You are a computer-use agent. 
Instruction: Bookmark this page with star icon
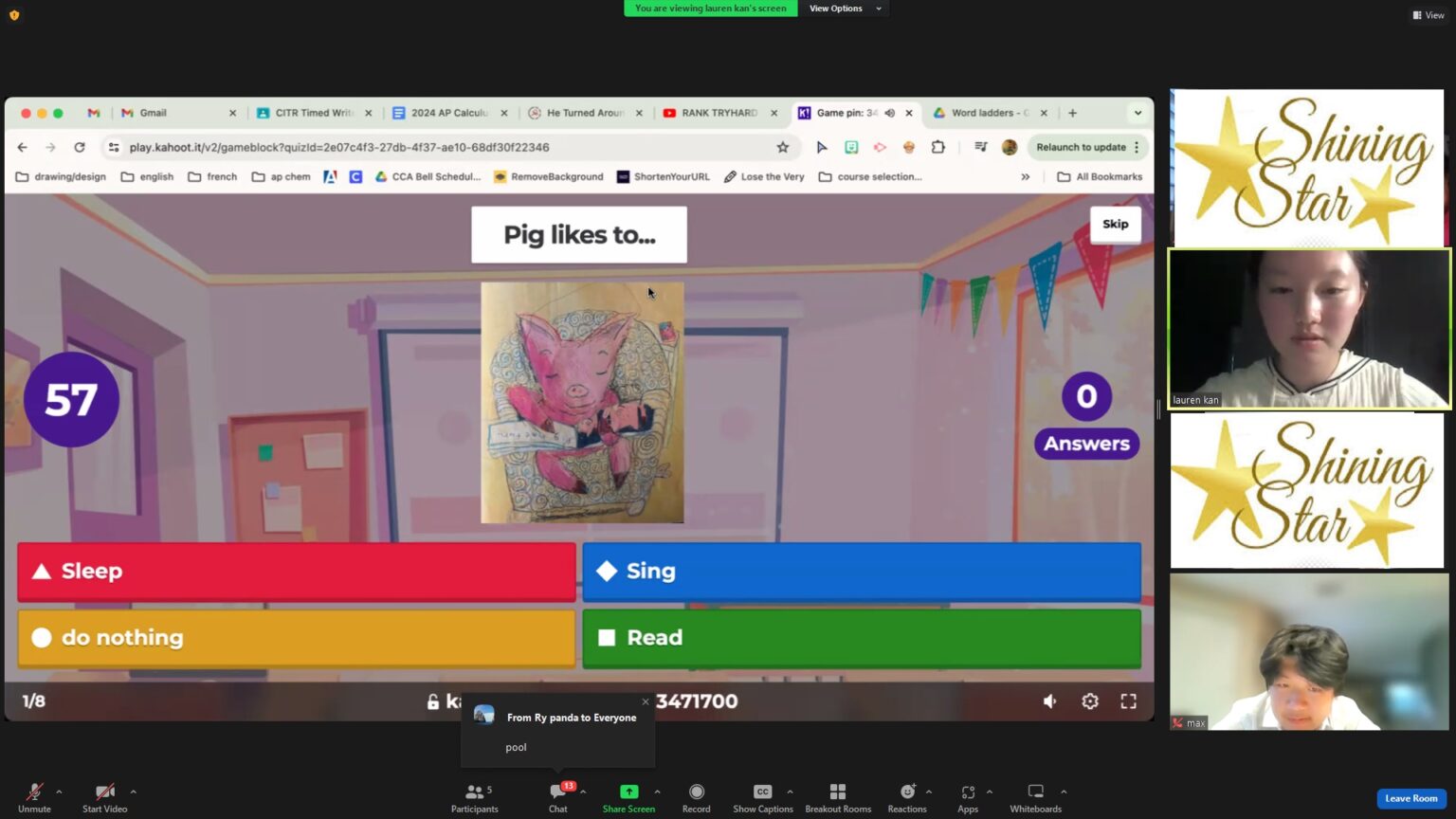tap(782, 147)
